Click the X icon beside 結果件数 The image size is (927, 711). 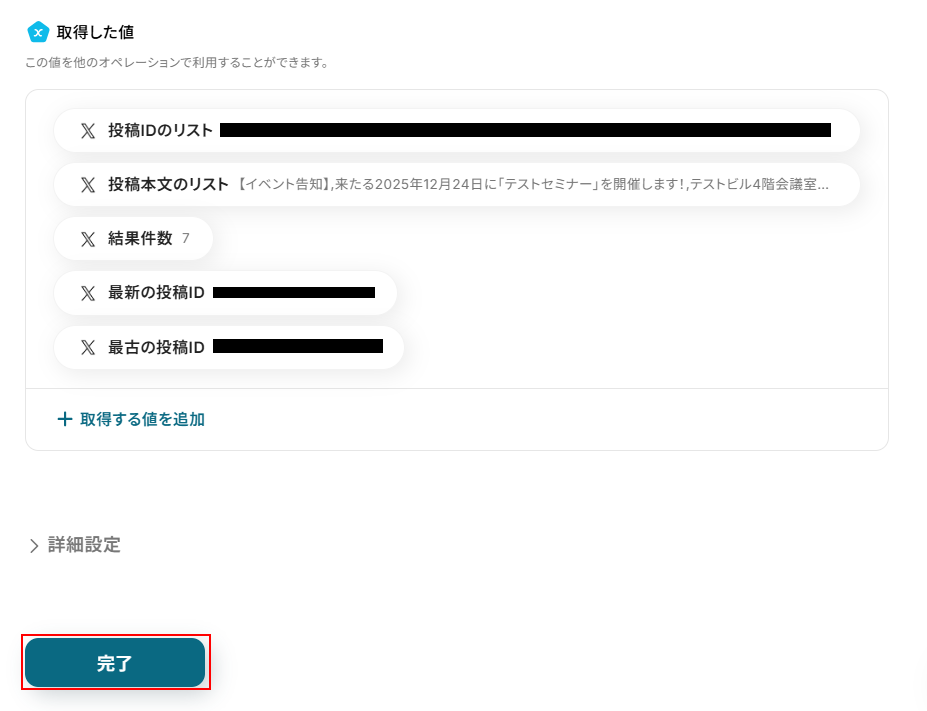pos(87,239)
